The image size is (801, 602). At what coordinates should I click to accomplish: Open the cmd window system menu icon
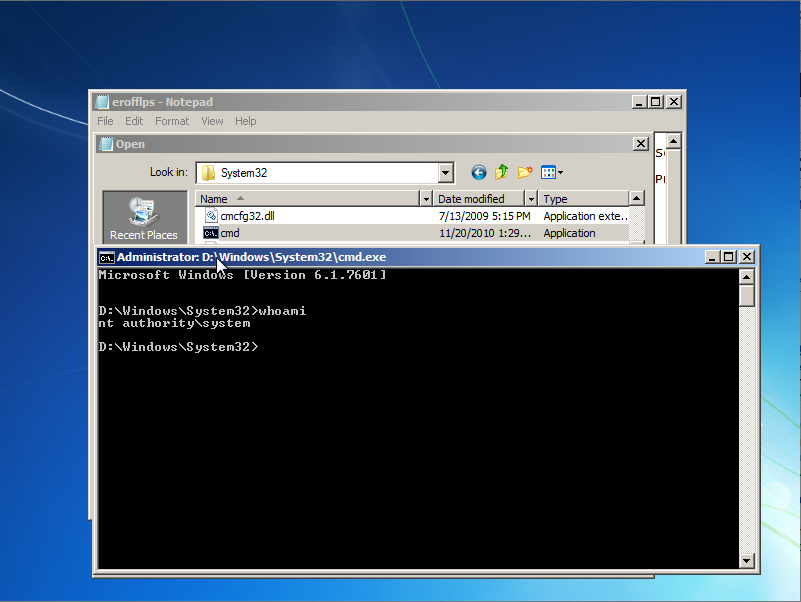107,257
